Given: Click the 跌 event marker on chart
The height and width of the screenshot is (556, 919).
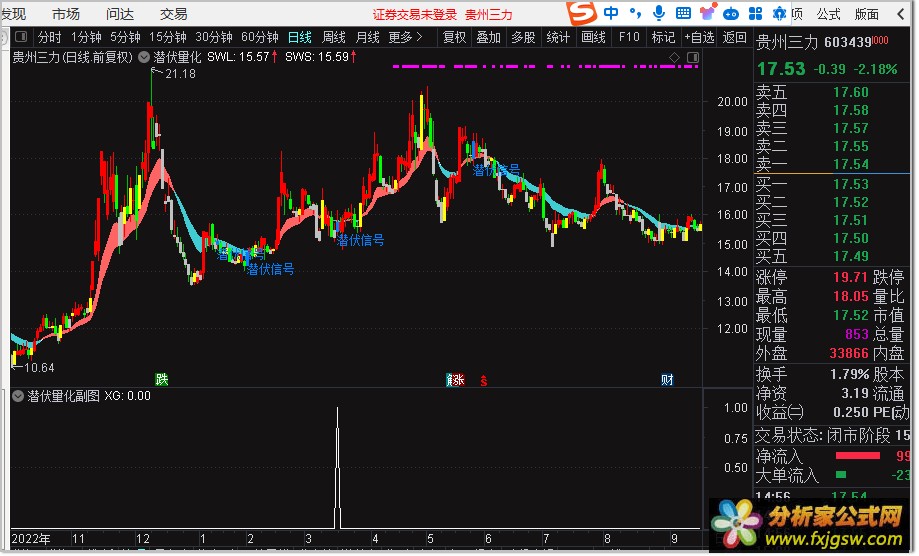Looking at the screenshot, I should (x=162, y=380).
